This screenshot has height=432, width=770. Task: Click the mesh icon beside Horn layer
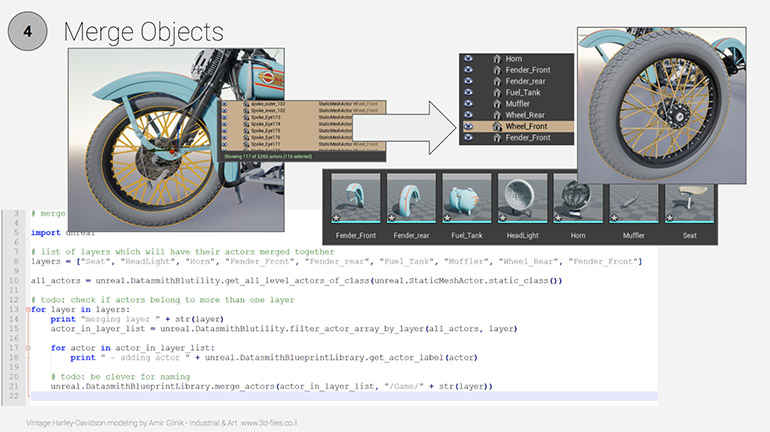[496, 59]
